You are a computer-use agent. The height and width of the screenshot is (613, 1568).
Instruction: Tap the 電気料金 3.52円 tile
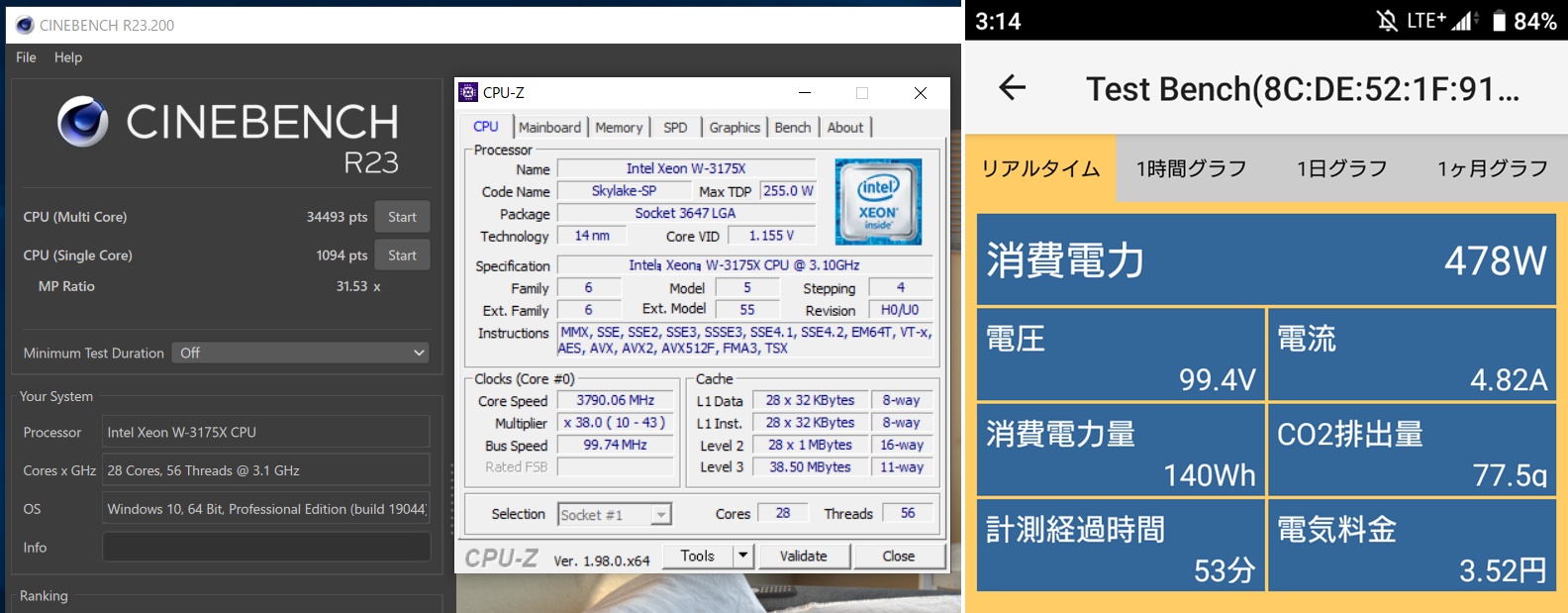click(1413, 545)
